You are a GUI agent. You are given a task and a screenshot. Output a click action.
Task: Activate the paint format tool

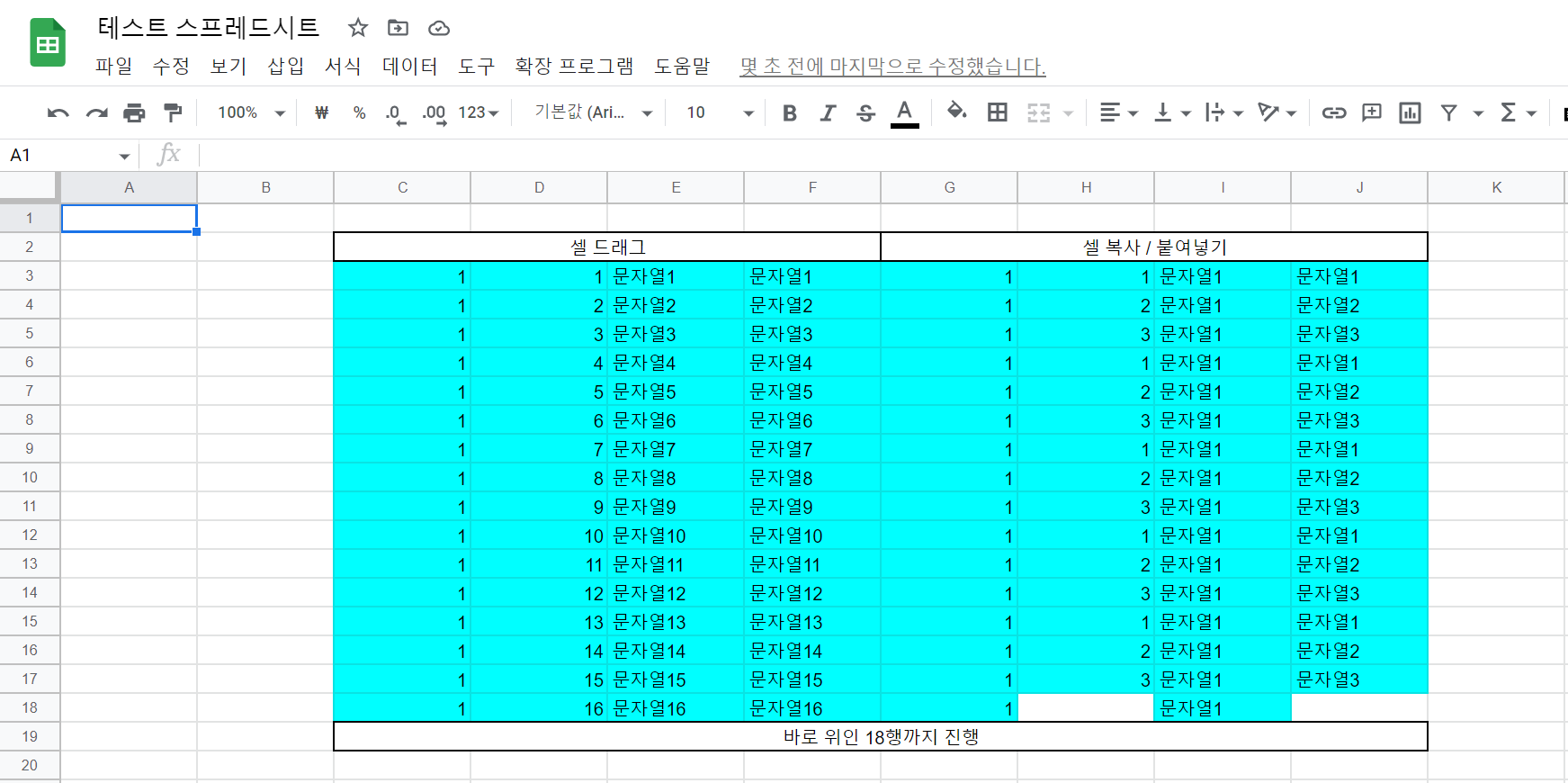tap(172, 112)
